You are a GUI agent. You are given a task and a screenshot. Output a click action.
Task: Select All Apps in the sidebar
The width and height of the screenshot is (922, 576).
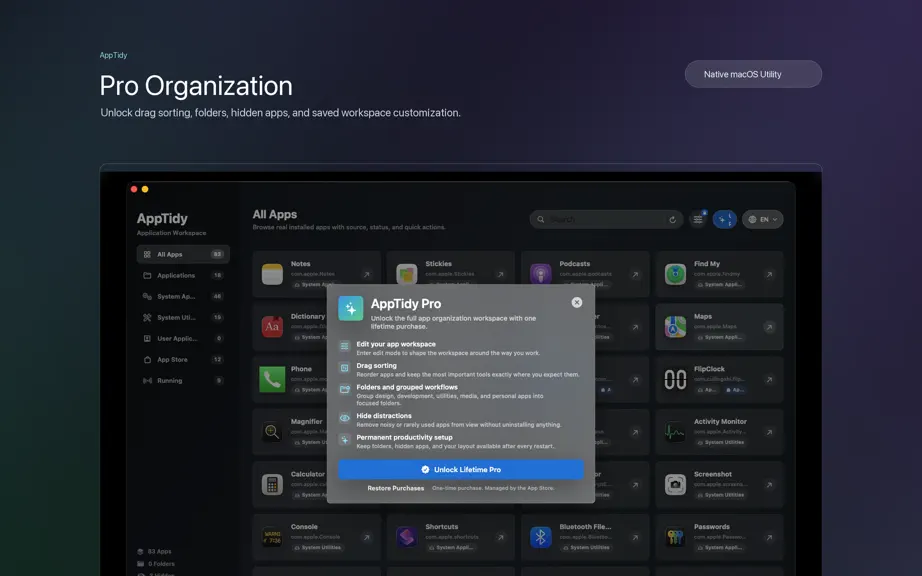183,254
